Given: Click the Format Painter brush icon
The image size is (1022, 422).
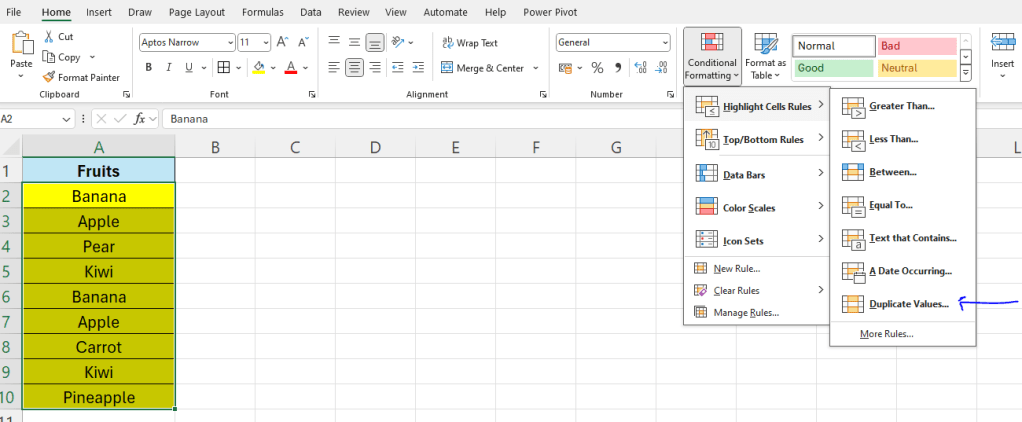Looking at the screenshot, I should coord(47,77).
